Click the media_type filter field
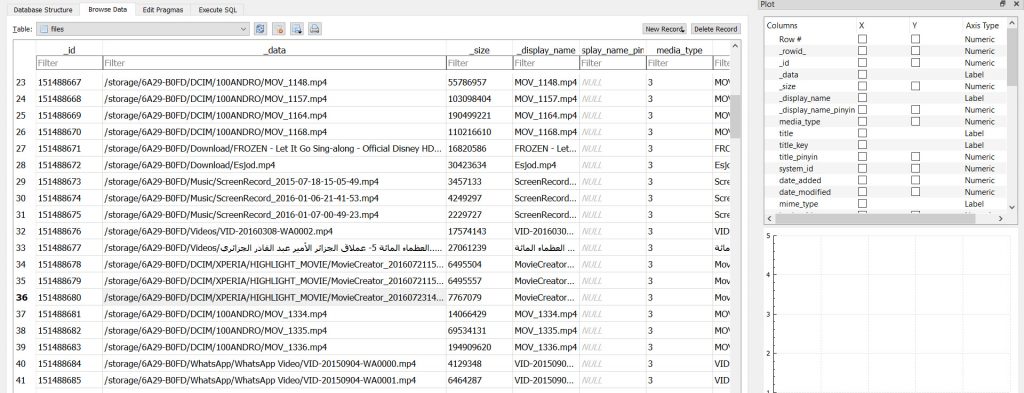Image resolution: width=1024 pixels, height=393 pixels. [679, 63]
